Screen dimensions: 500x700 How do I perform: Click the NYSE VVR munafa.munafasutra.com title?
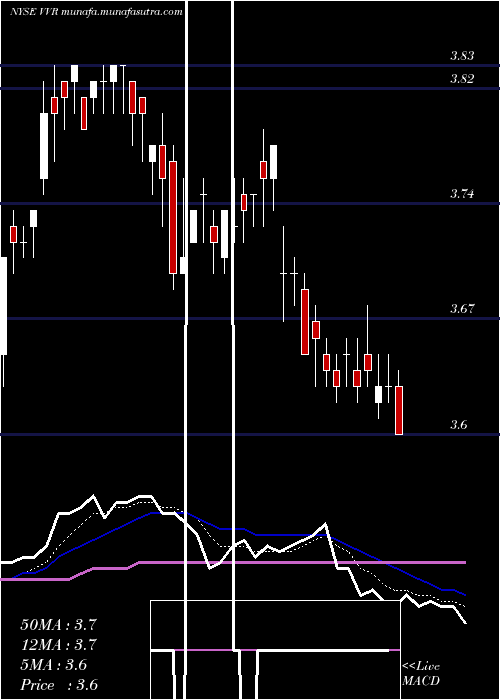click(96, 12)
